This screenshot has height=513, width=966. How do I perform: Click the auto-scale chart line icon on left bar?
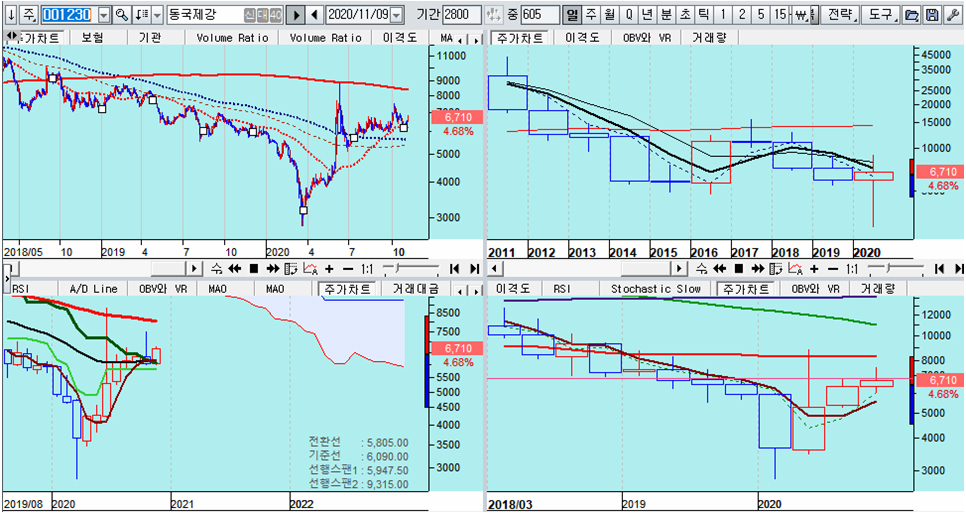[311, 269]
